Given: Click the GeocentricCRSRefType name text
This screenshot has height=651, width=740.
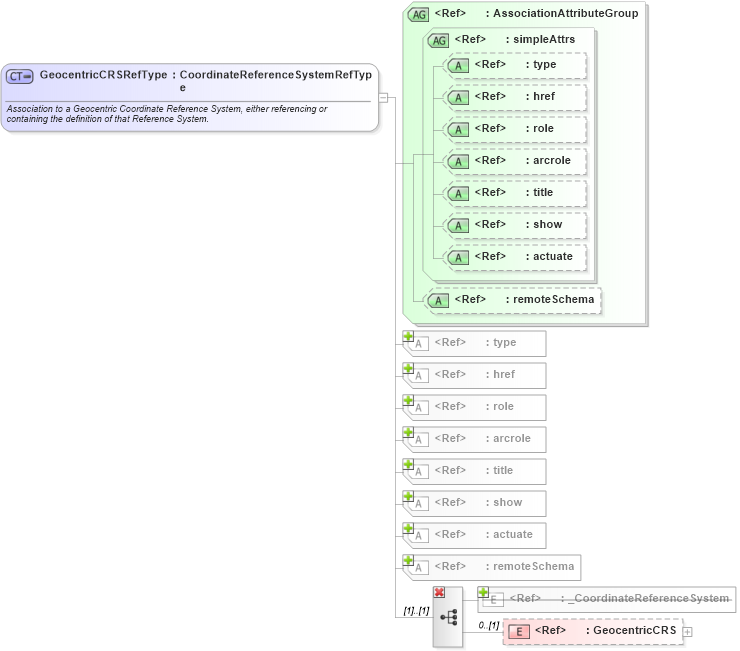Looking at the screenshot, I should [103, 75].
